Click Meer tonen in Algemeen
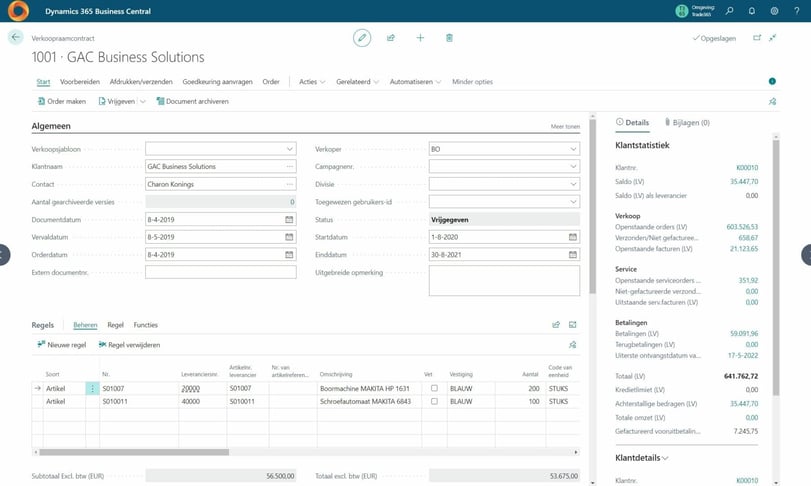 point(565,126)
